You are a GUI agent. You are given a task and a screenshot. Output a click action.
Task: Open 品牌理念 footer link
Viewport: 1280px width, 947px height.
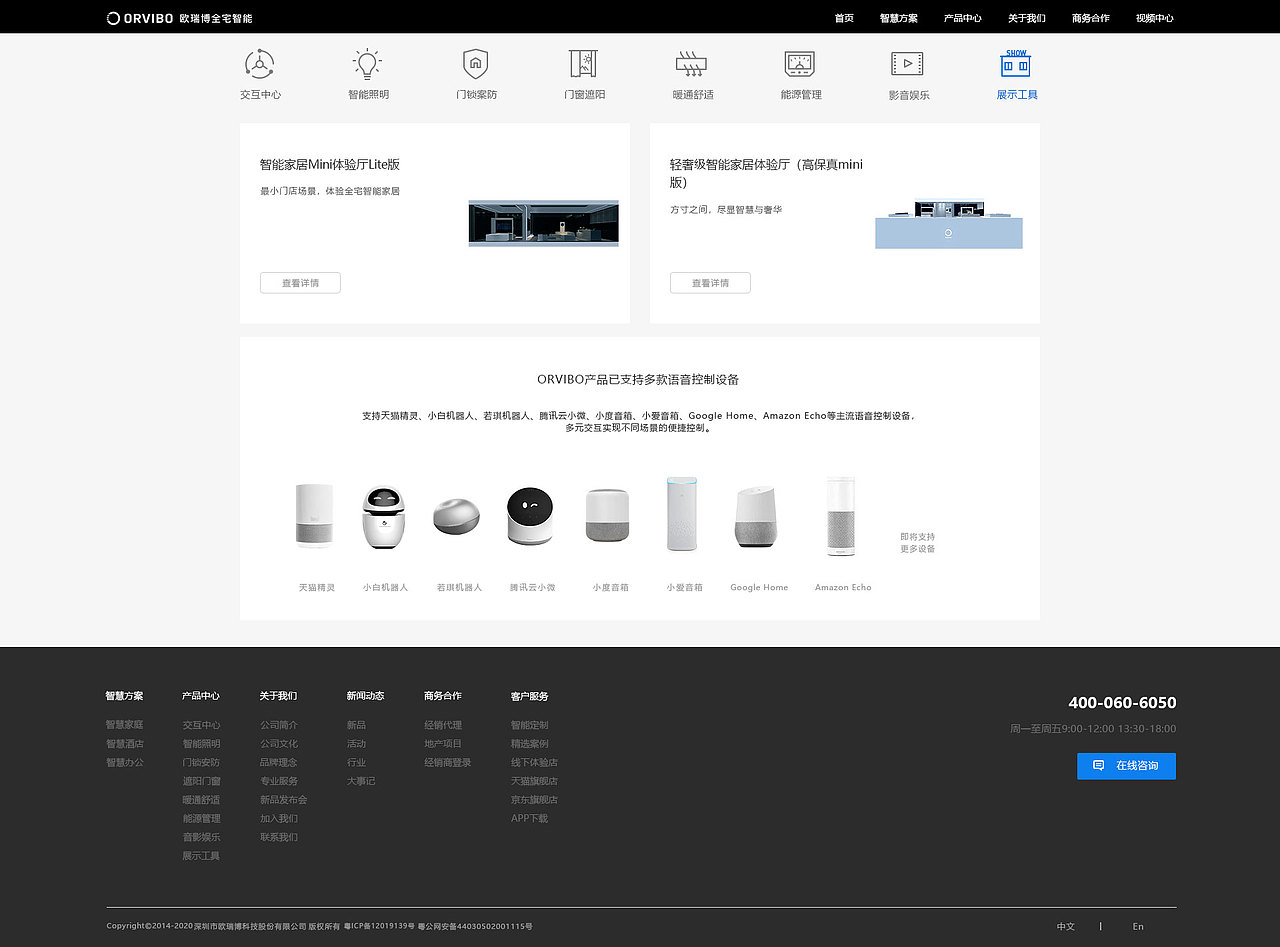pos(279,763)
